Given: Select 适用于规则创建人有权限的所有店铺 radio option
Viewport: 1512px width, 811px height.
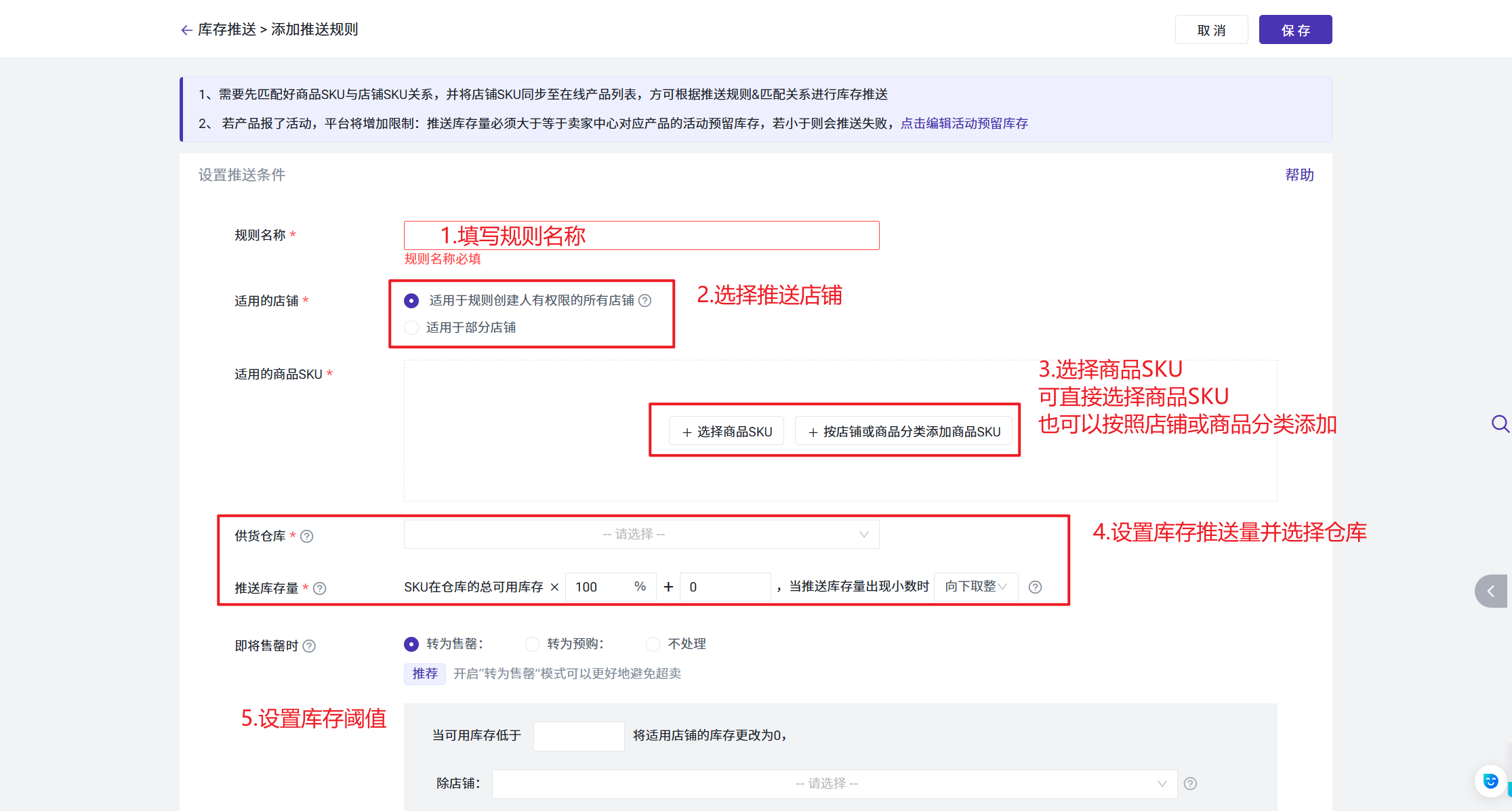Looking at the screenshot, I should (x=411, y=300).
